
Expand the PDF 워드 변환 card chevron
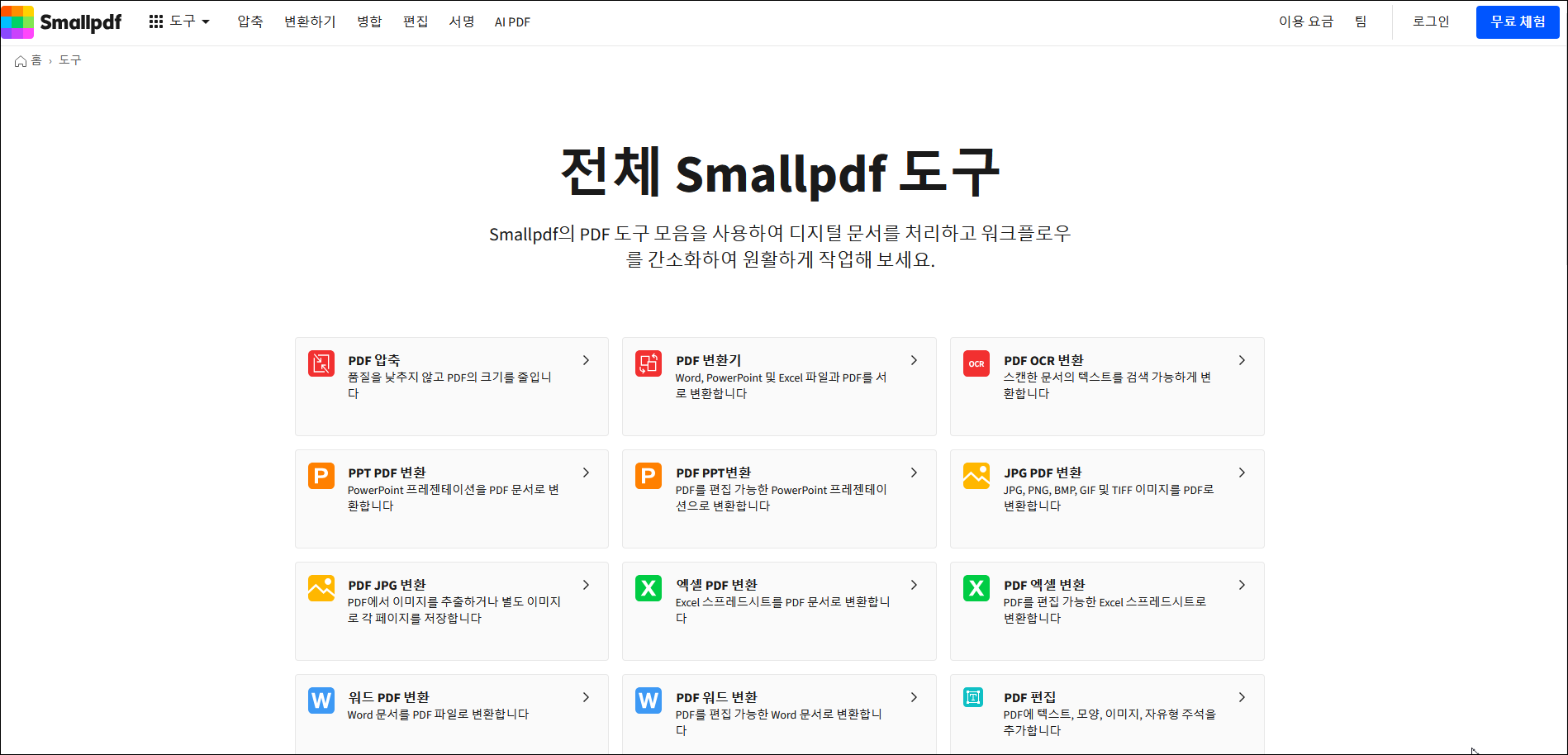point(914,697)
